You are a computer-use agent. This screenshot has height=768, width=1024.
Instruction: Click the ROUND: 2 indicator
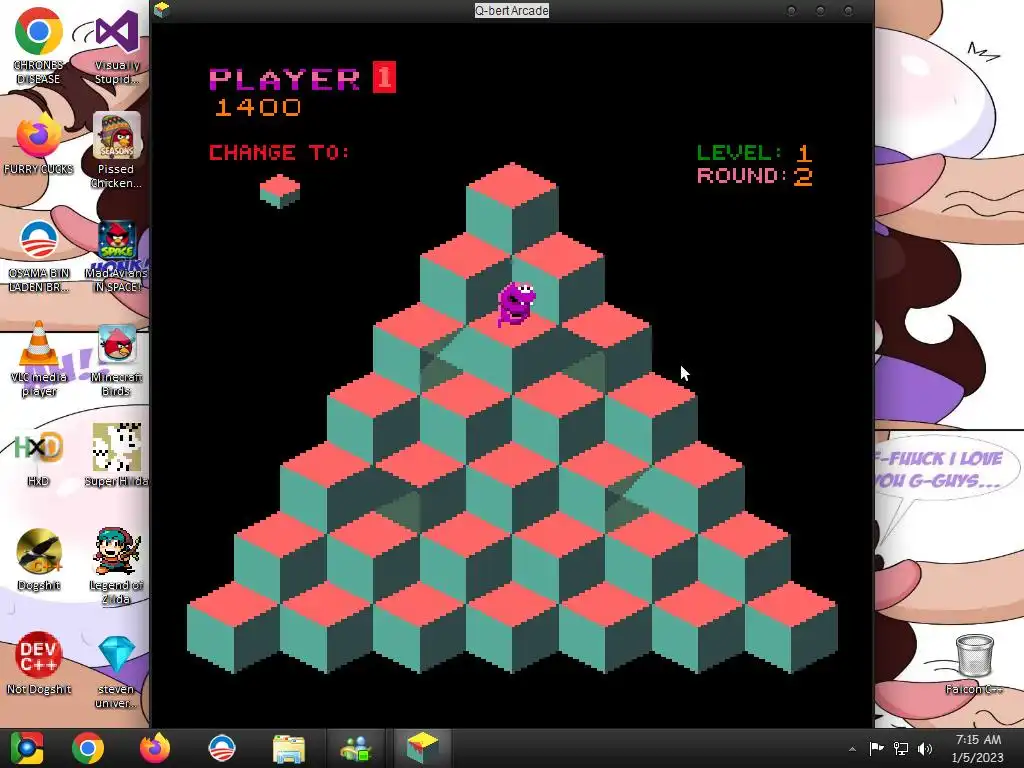[754, 176]
